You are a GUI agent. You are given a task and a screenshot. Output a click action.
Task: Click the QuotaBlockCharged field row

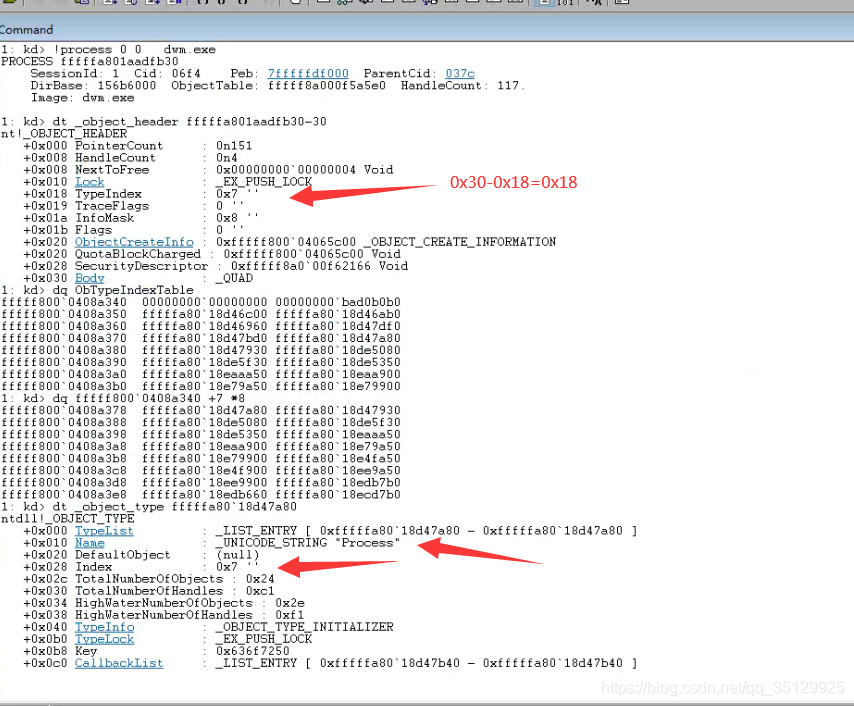212,254
